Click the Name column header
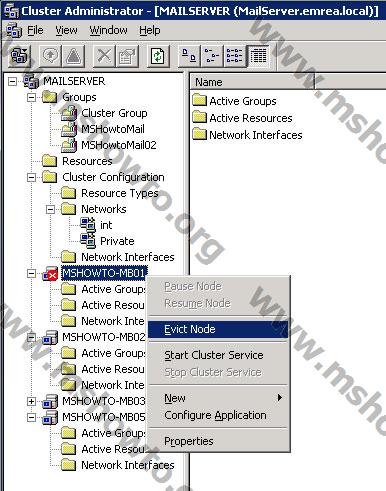386x491 pixels. tap(252, 82)
